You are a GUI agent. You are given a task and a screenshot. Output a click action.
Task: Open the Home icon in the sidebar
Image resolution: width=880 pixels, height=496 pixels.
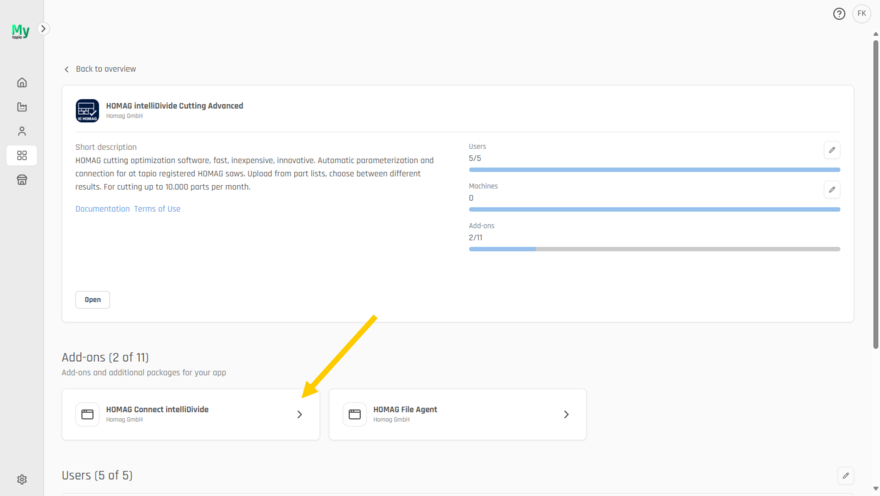pos(22,82)
